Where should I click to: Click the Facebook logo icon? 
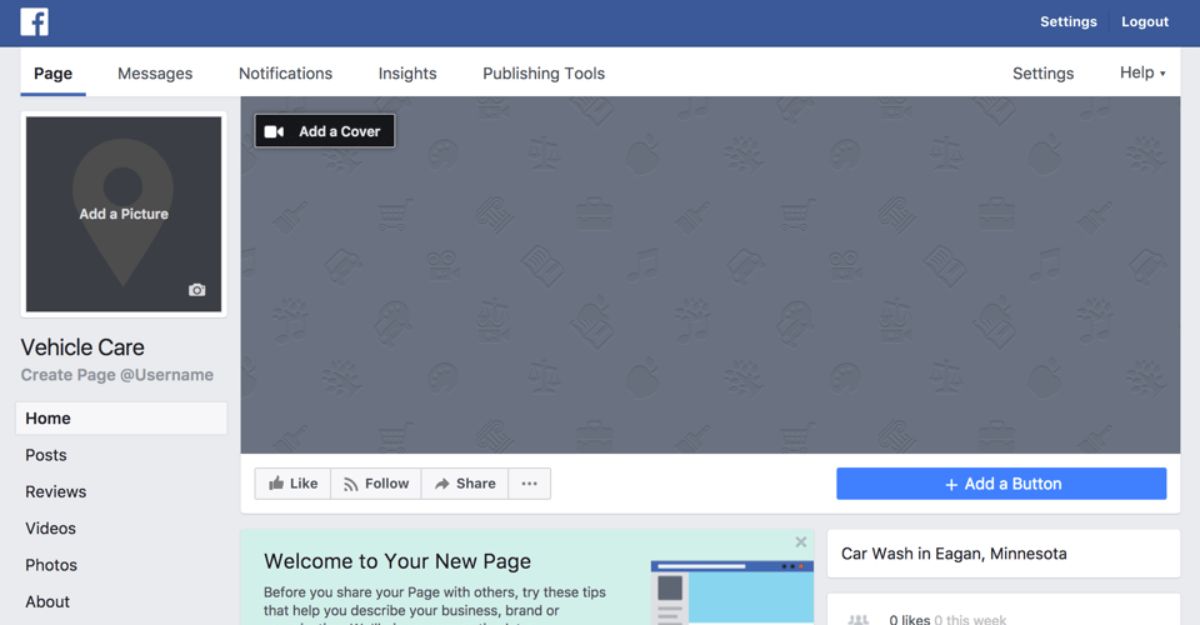pos(34,21)
